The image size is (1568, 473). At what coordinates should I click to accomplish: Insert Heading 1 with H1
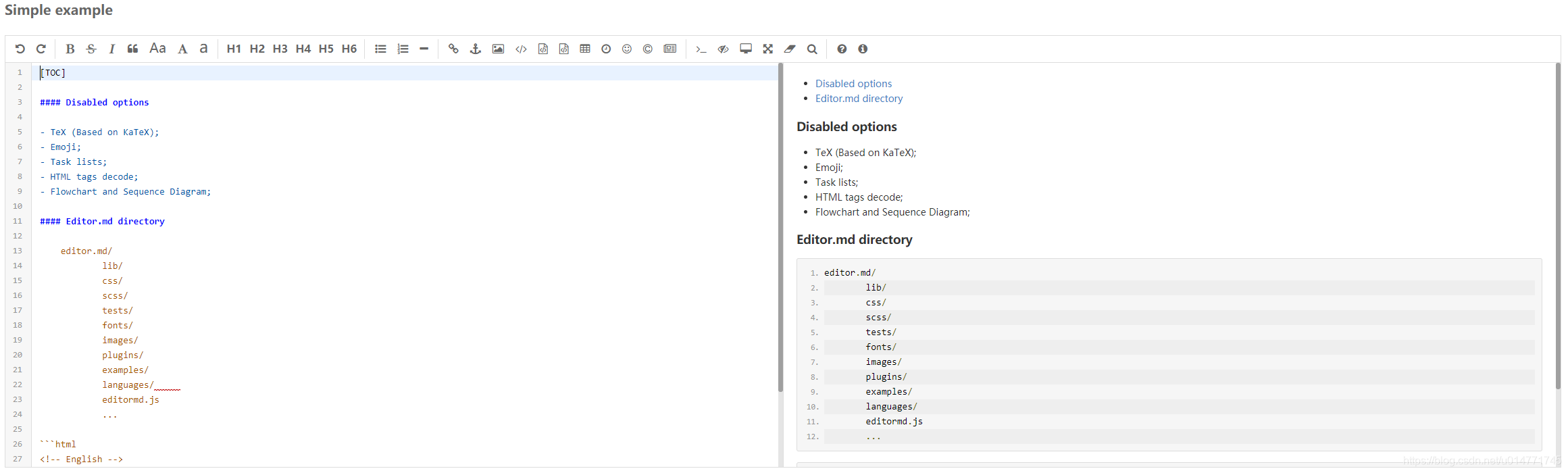tap(234, 49)
